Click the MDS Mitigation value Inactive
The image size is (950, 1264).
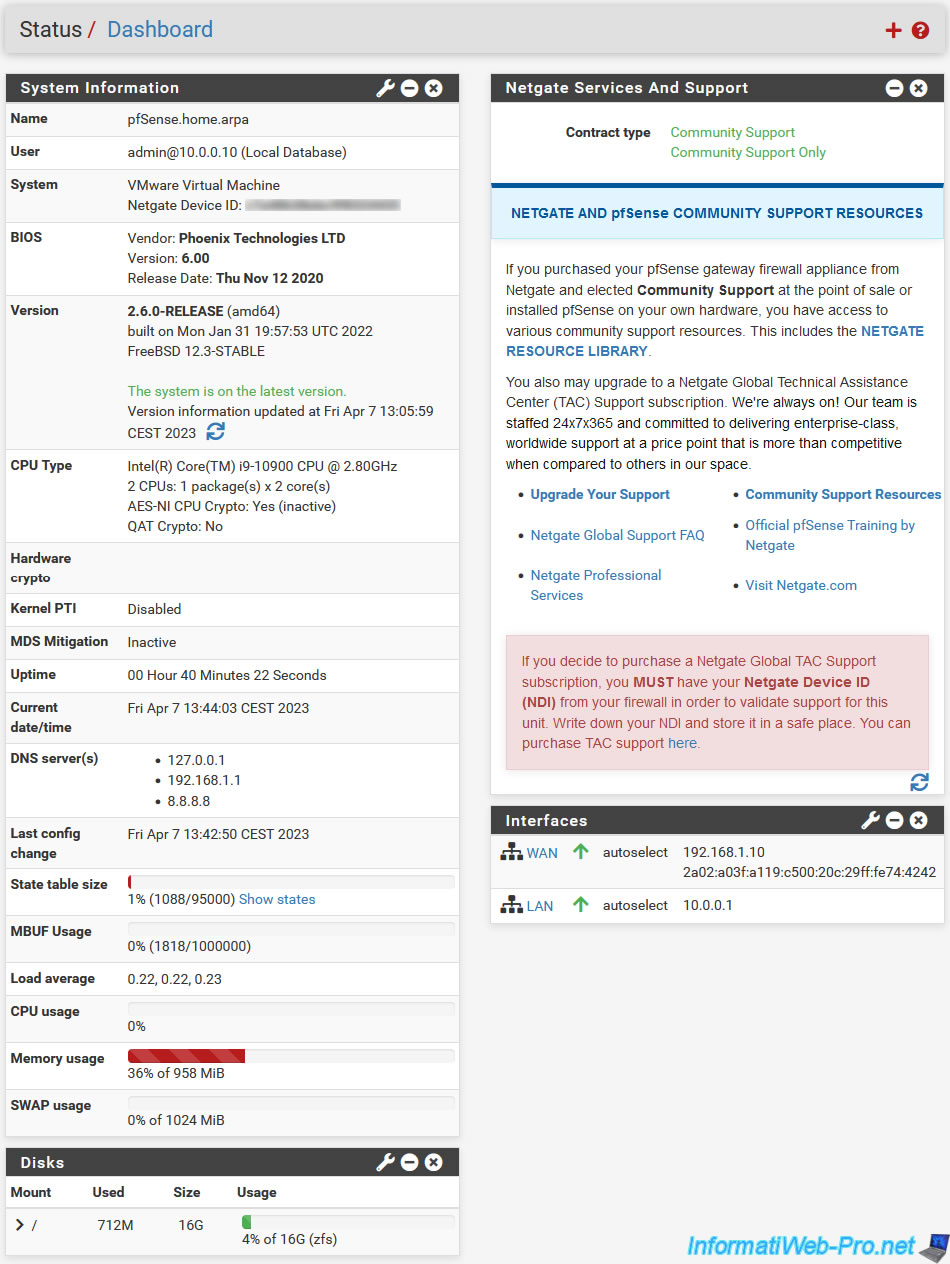tap(152, 642)
